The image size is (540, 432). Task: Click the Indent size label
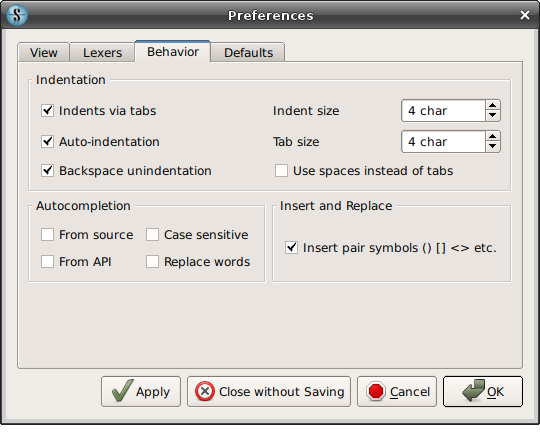[x=306, y=111]
